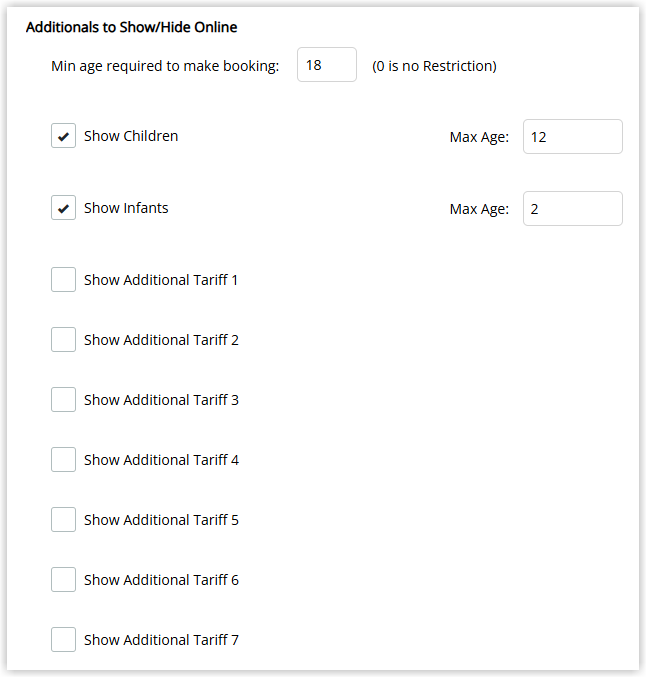The image size is (647, 678).
Task: Uncheck the Show Infants checkbox
Action: pos(64,208)
